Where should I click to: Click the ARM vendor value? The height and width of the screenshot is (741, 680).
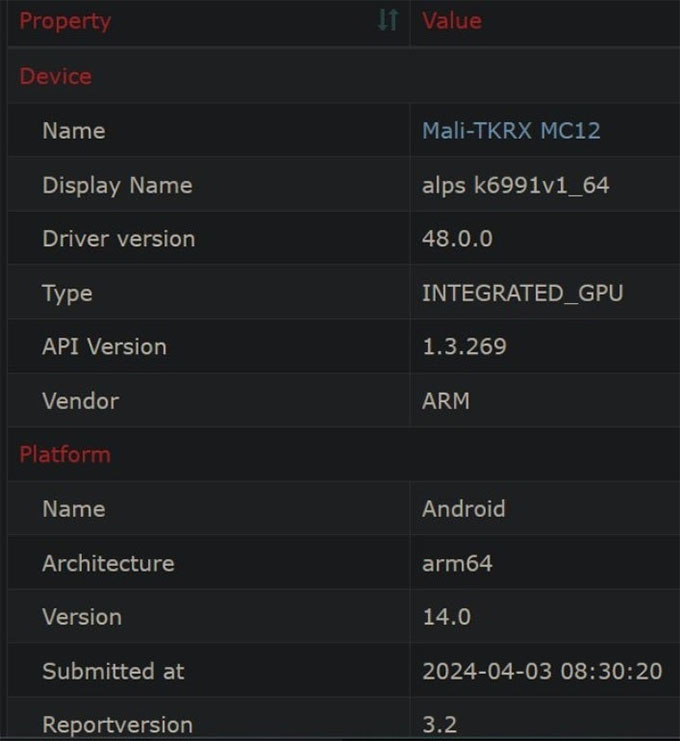[446, 401]
